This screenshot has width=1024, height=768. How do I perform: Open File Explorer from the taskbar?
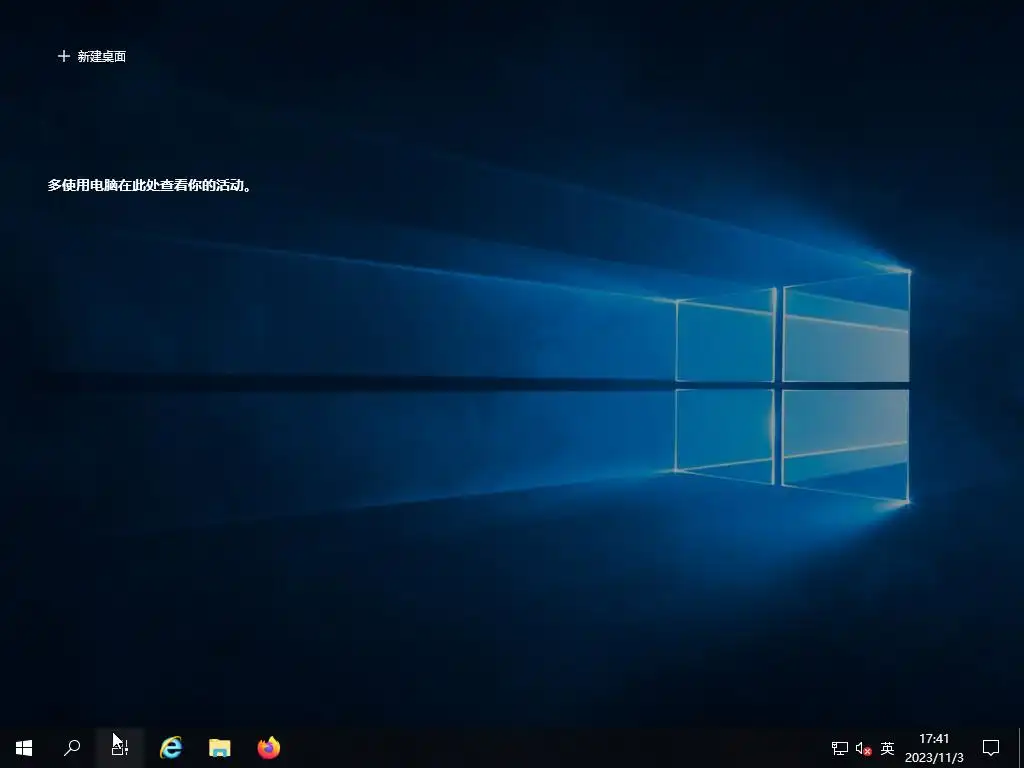pyautogui.click(x=219, y=748)
